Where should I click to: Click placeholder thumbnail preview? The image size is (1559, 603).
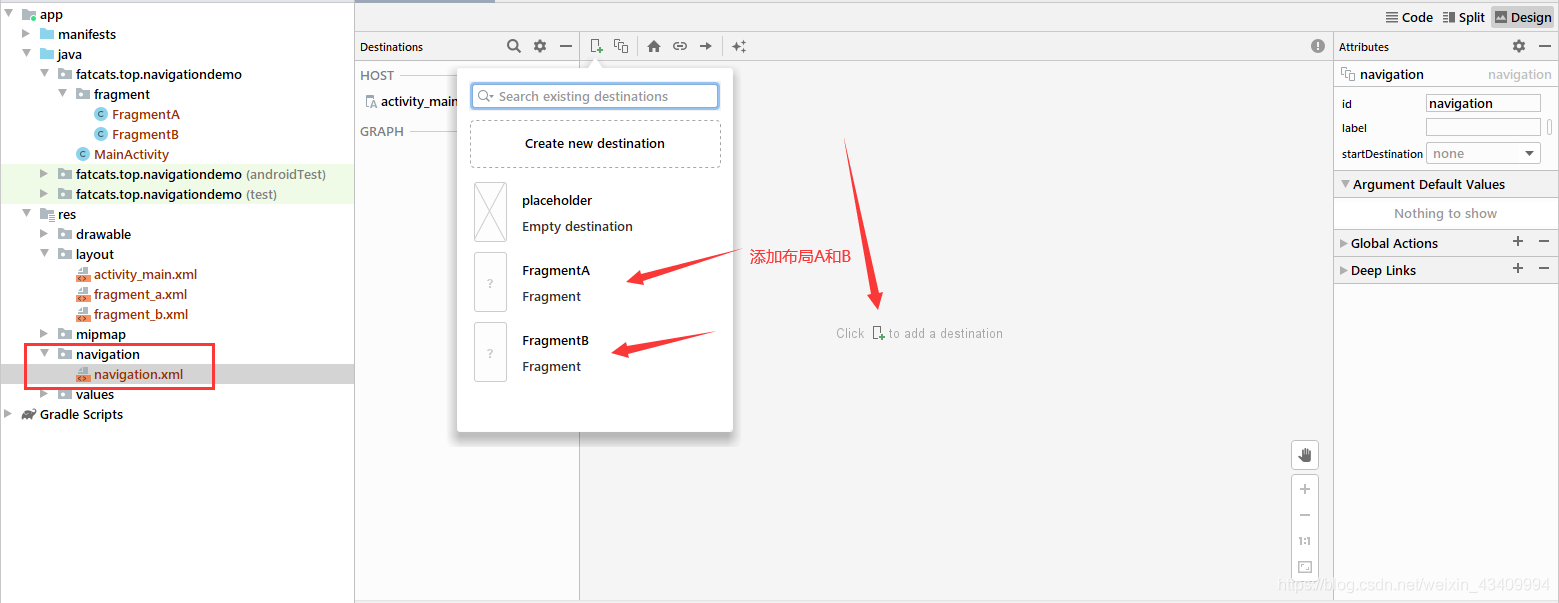(x=490, y=212)
